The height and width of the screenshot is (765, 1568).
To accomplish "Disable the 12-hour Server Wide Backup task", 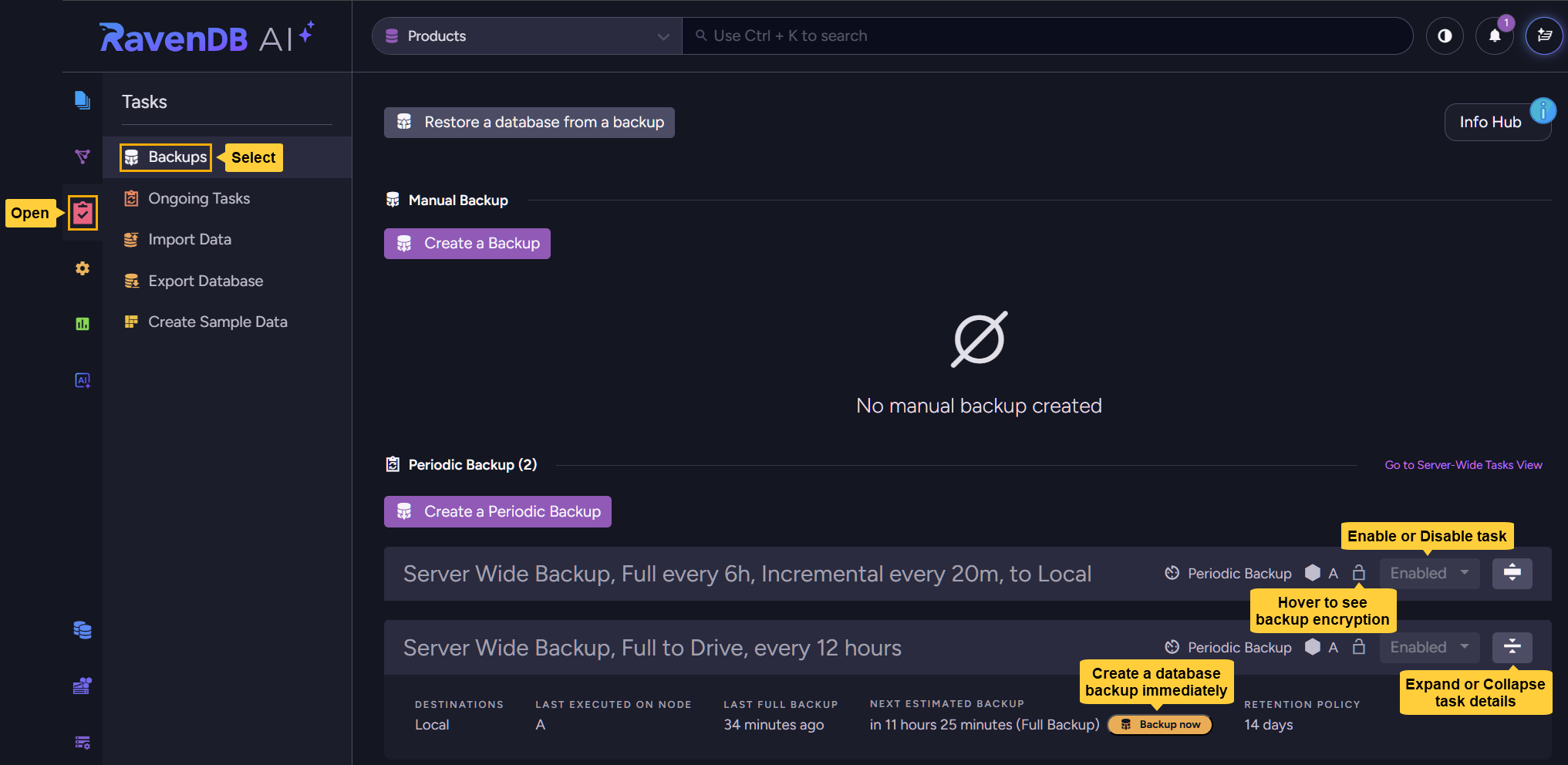I will (x=1428, y=647).
